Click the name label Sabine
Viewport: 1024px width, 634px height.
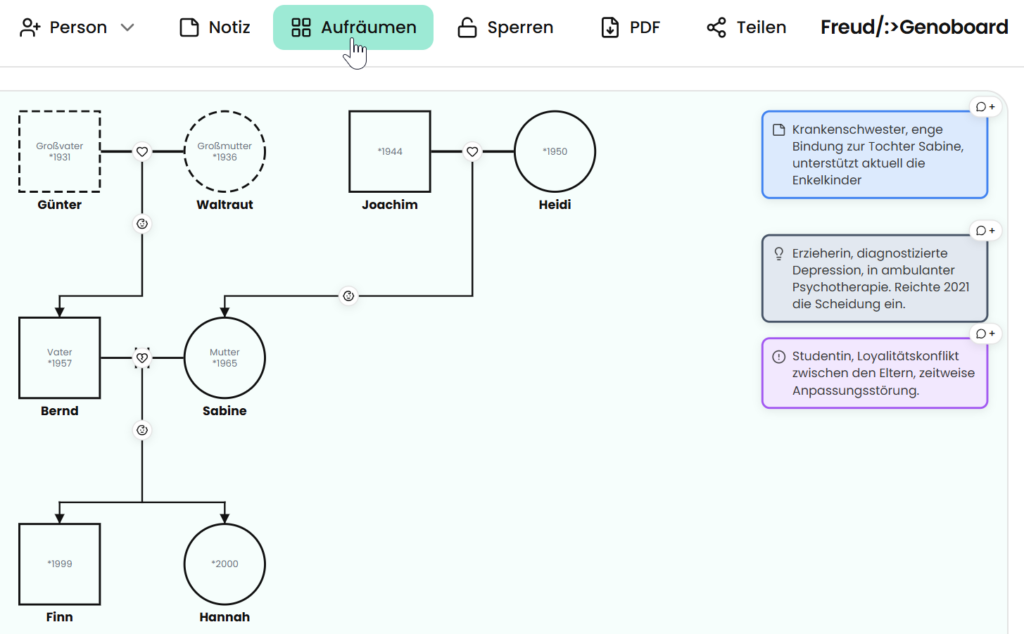[x=225, y=411]
